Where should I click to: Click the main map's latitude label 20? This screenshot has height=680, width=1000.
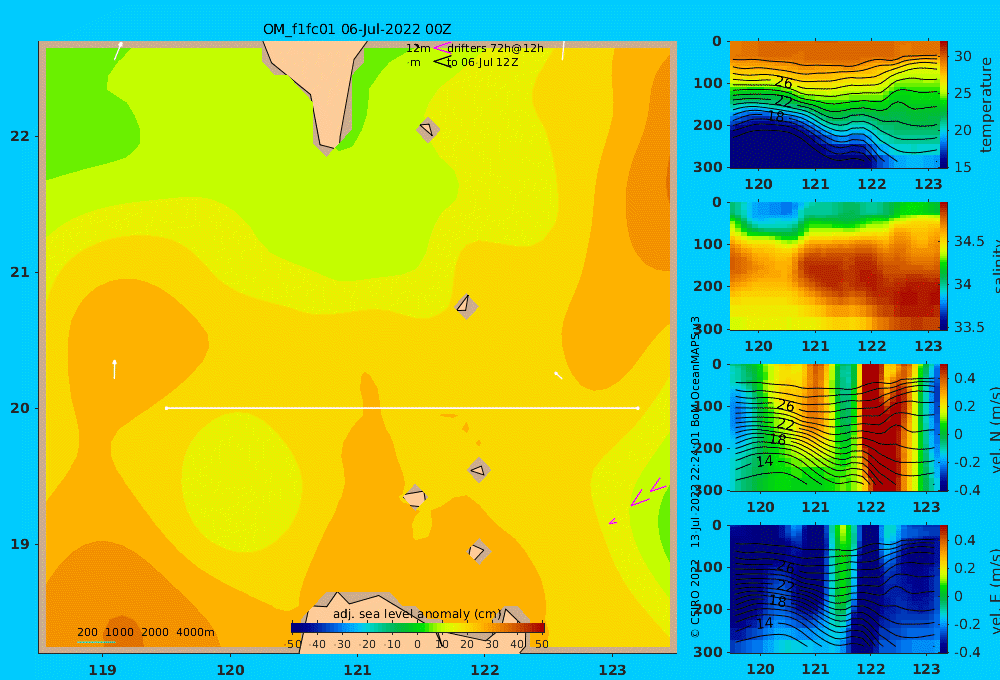pyautogui.click(x=20, y=408)
